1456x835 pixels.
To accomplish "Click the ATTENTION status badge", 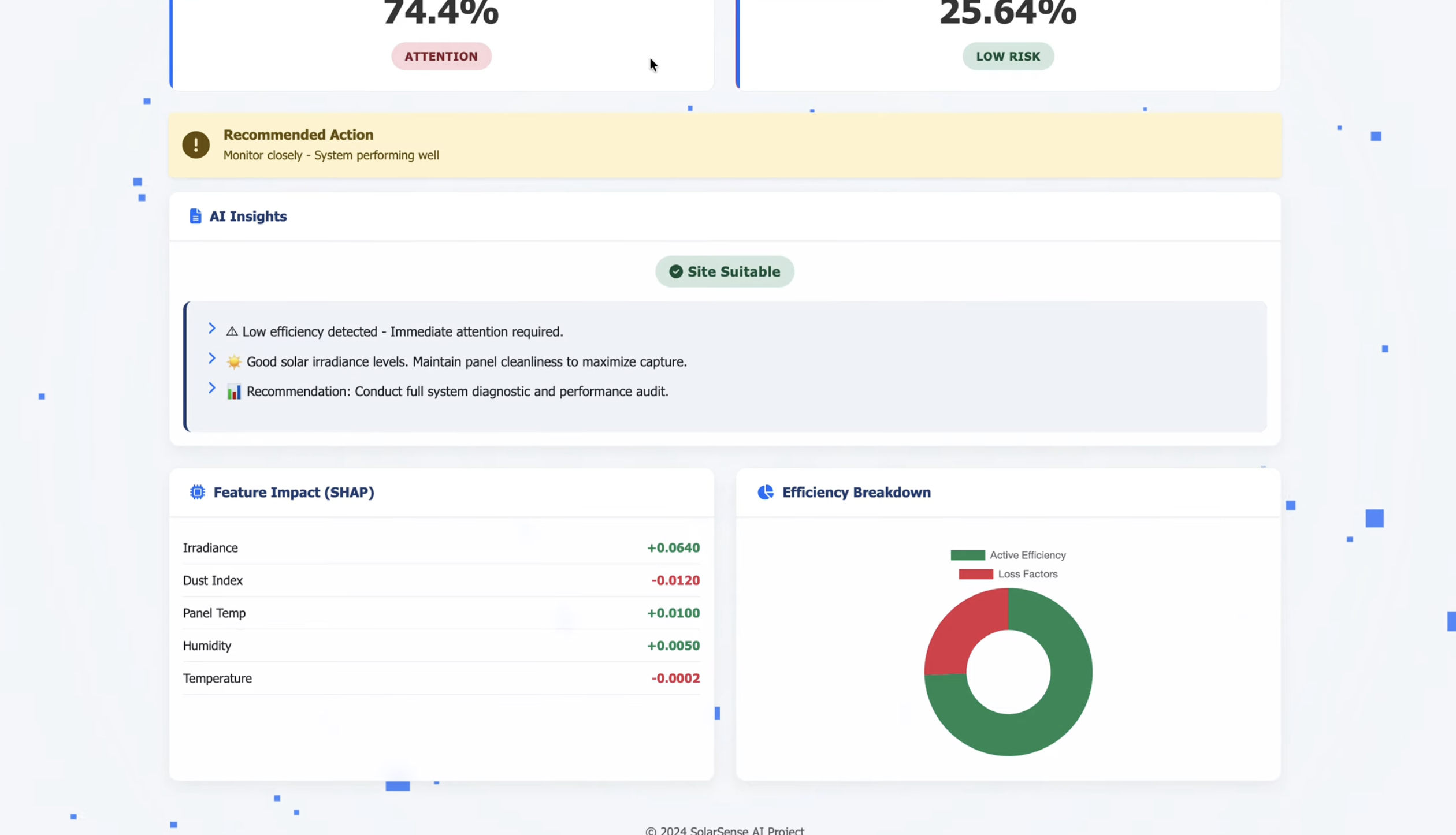I will [441, 57].
